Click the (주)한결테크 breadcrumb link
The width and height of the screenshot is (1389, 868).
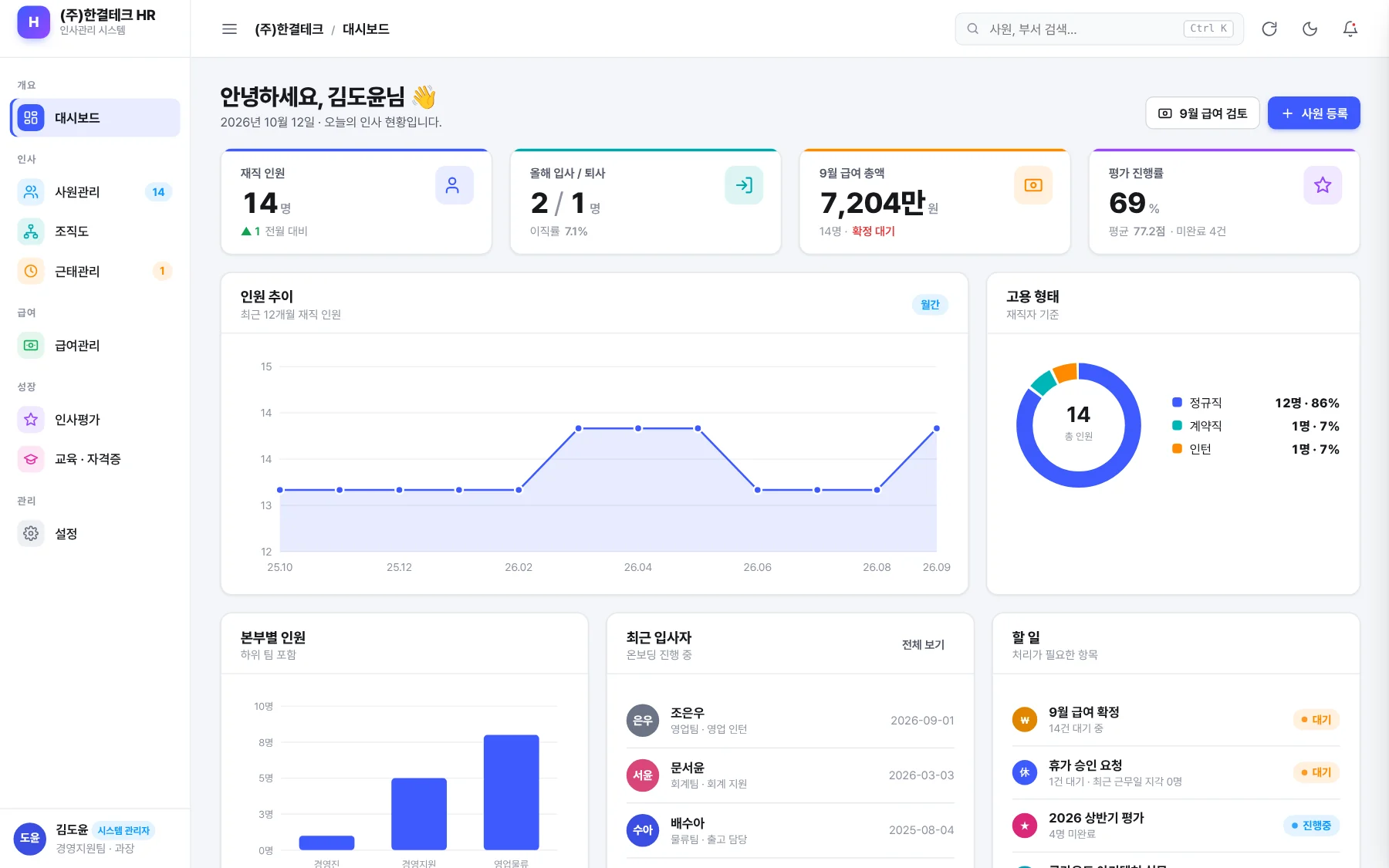coord(289,29)
